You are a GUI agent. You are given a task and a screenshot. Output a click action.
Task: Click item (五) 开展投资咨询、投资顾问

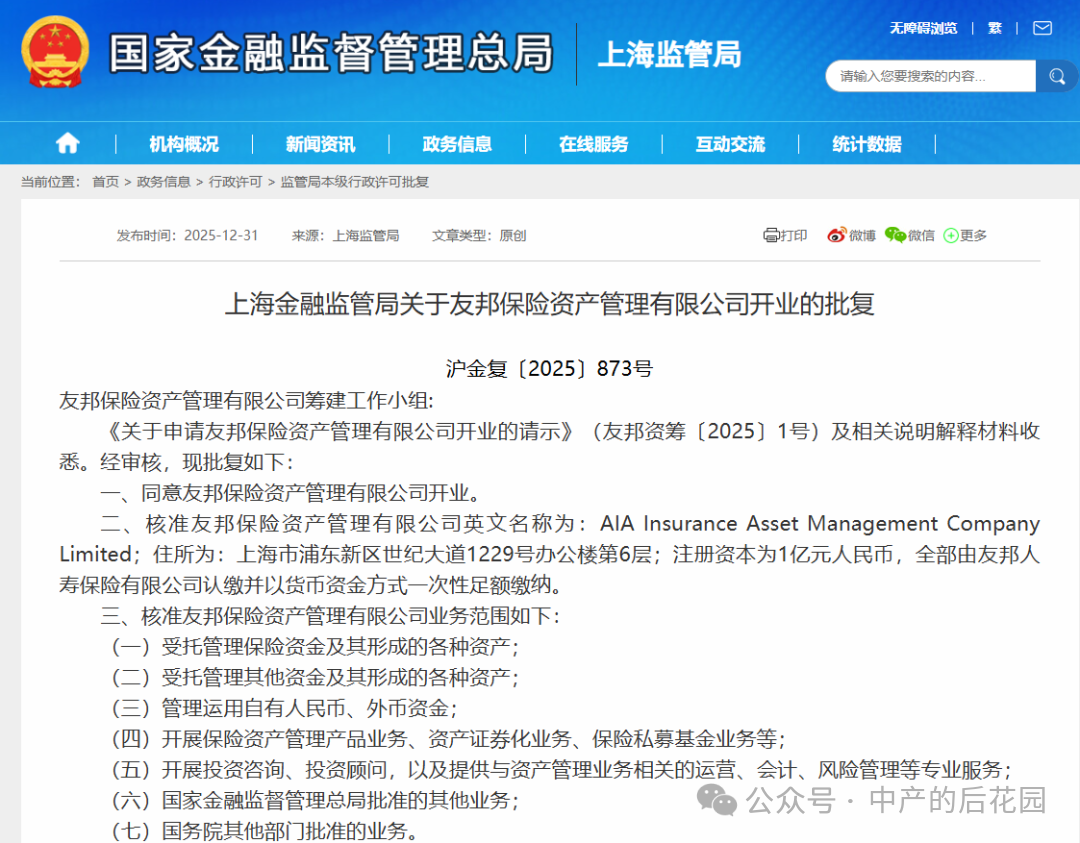[561, 770]
